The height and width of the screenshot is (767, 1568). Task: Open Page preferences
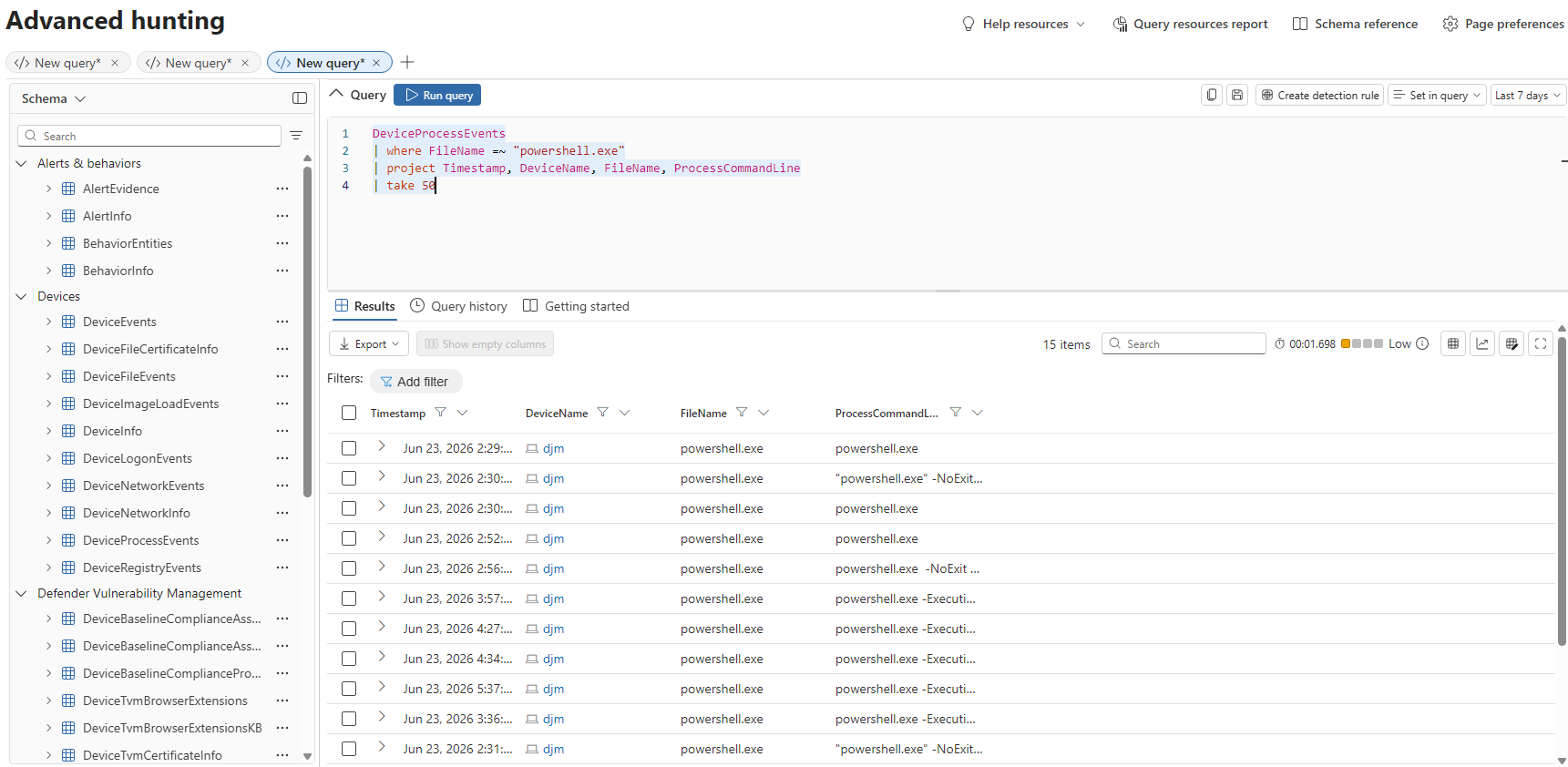[x=1503, y=24]
